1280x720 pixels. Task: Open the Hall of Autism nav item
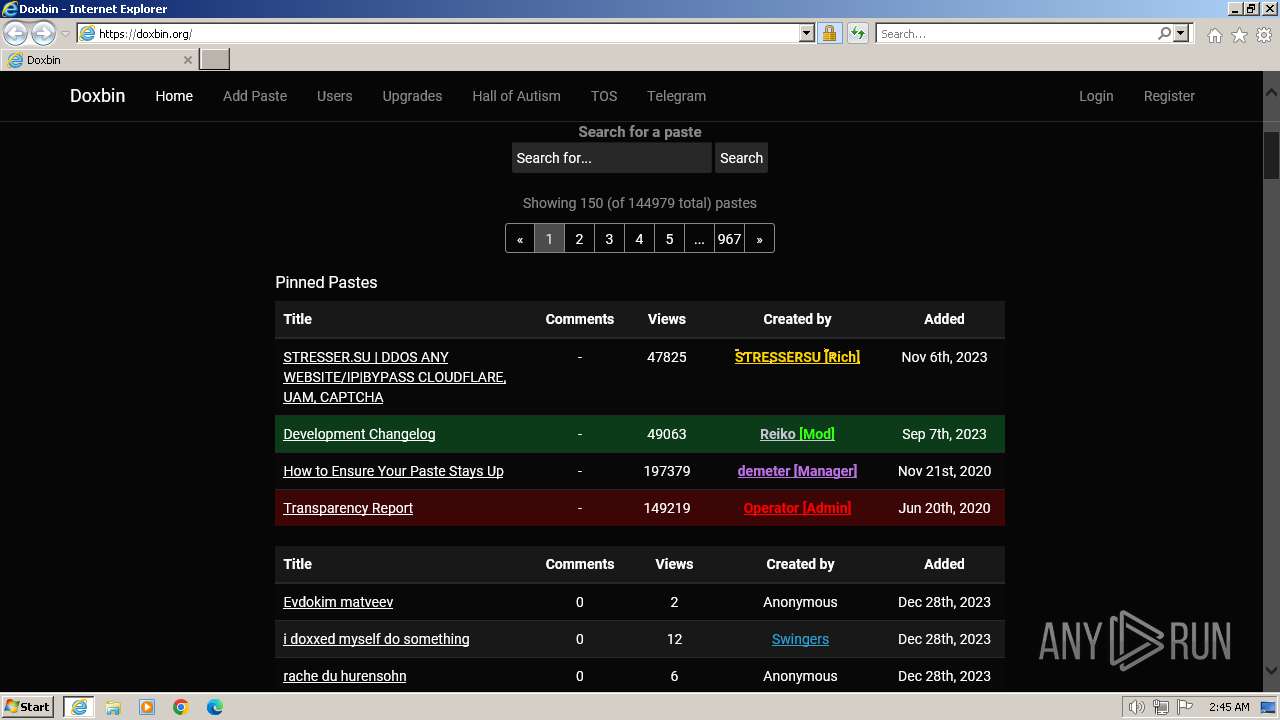pyautogui.click(x=516, y=96)
